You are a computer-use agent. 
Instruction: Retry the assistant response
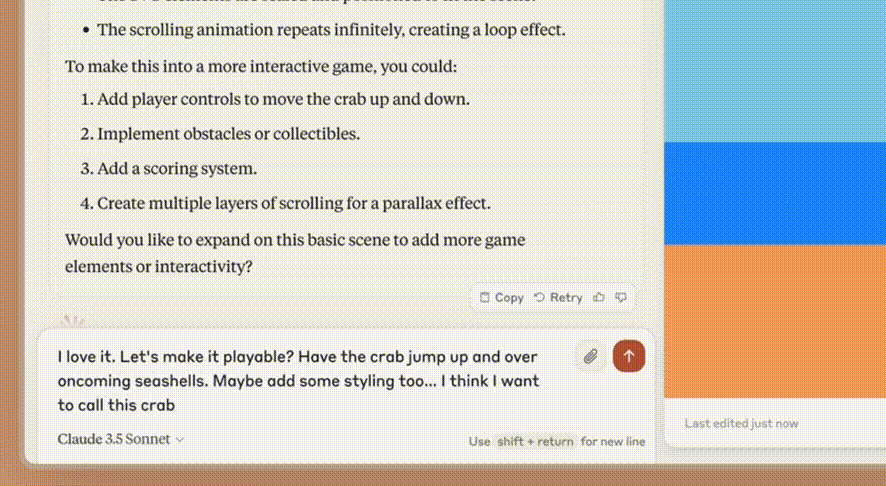click(558, 297)
